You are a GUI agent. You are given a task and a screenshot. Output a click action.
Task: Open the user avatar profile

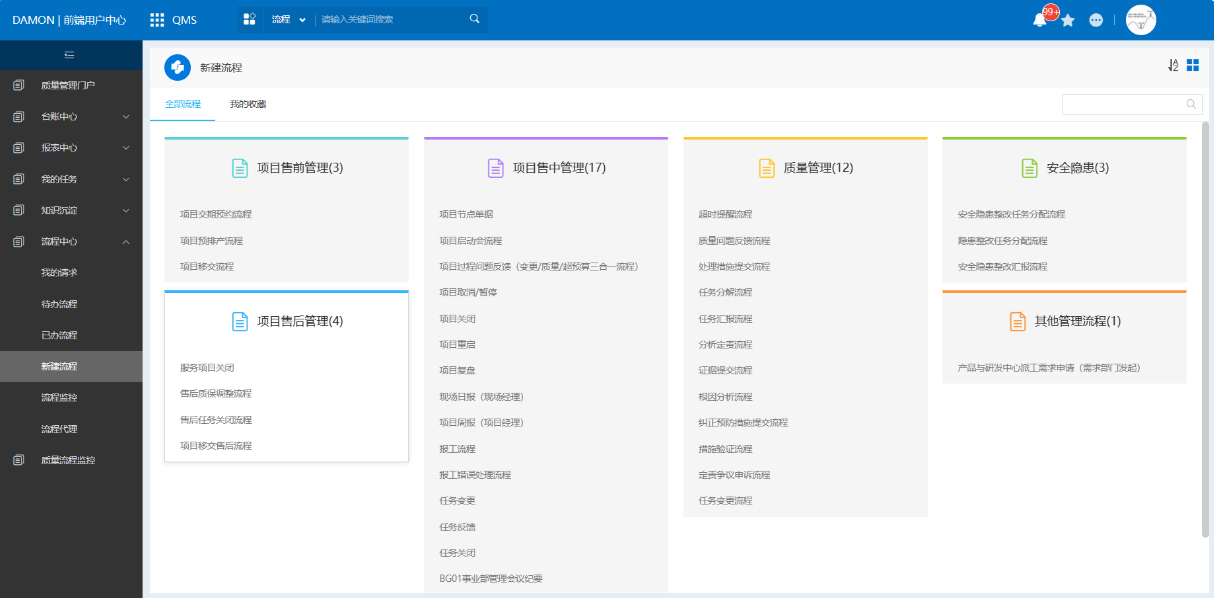1140,20
